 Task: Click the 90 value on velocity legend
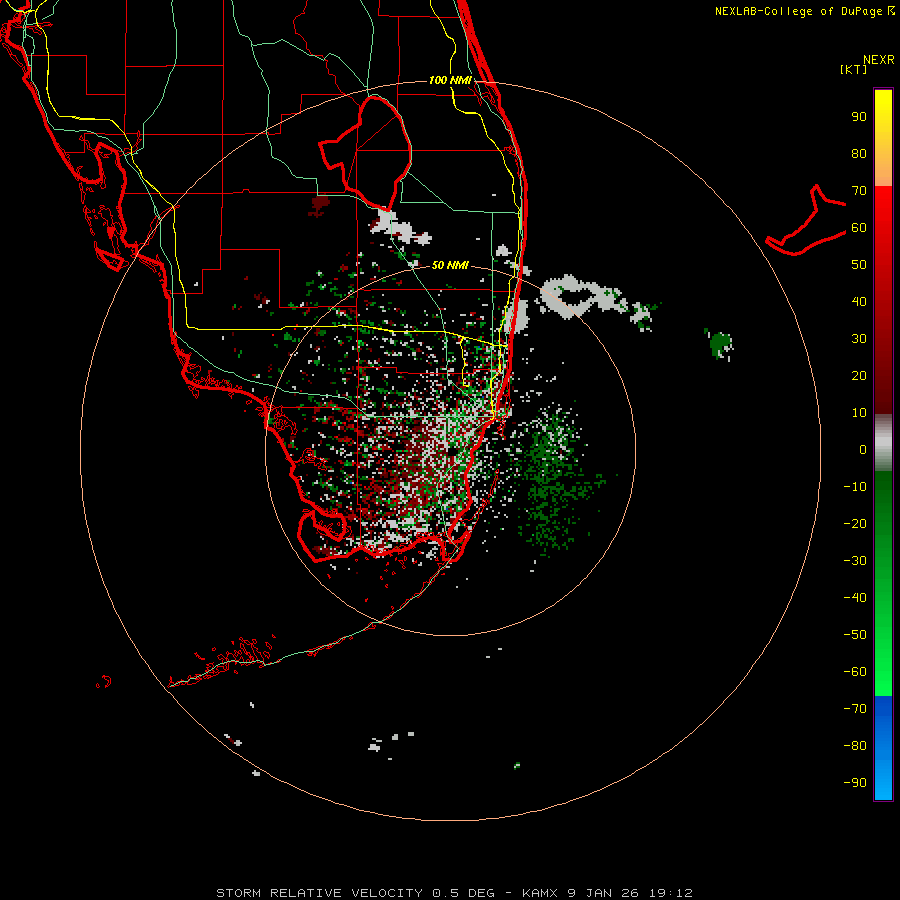[859, 117]
